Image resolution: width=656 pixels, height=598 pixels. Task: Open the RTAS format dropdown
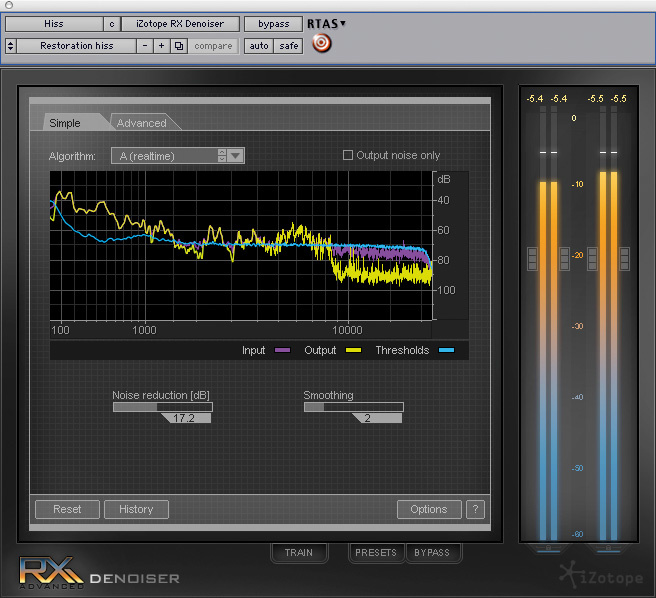326,24
